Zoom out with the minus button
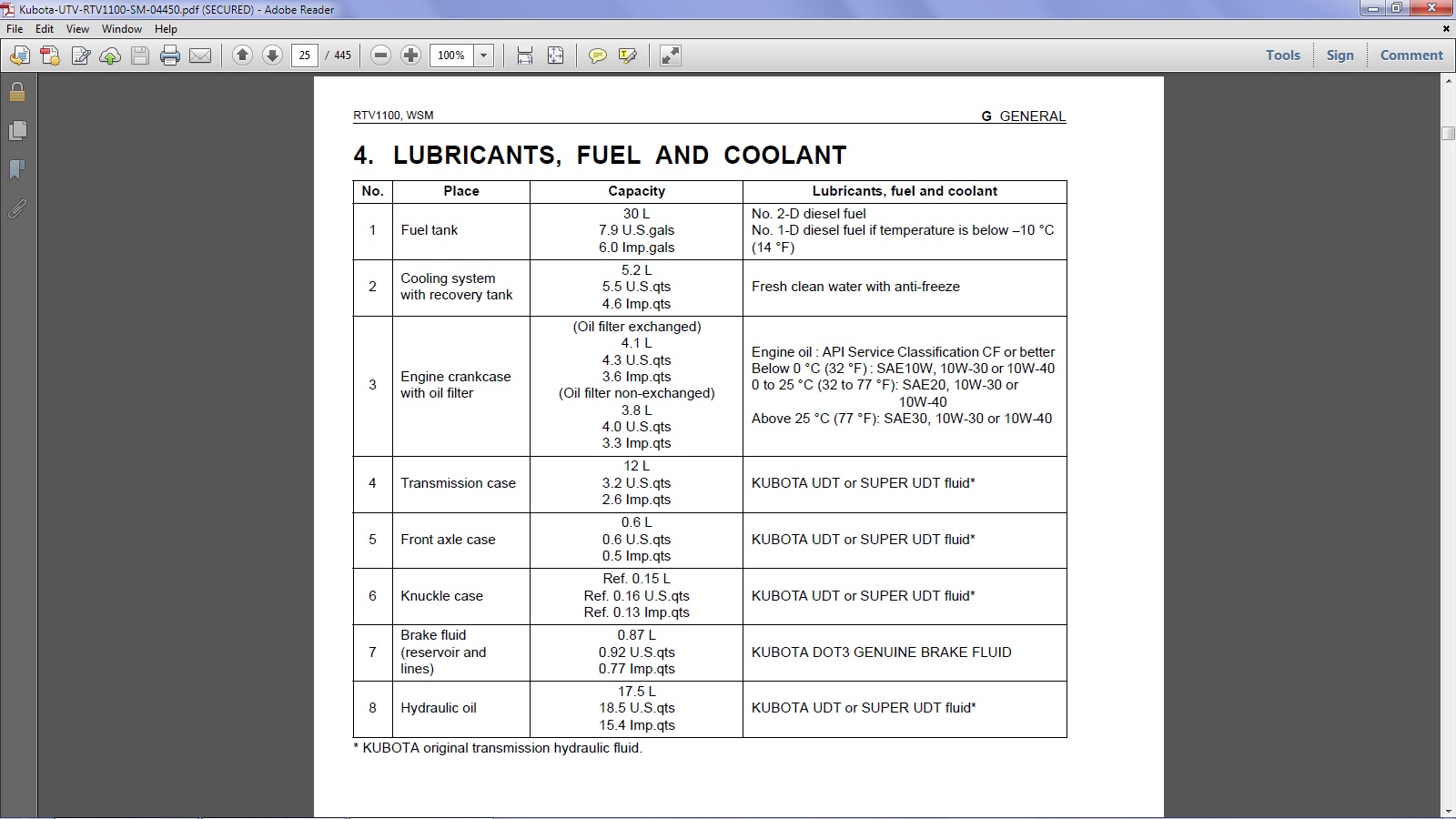This screenshot has width=1456, height=819. (x=381, y=56)
